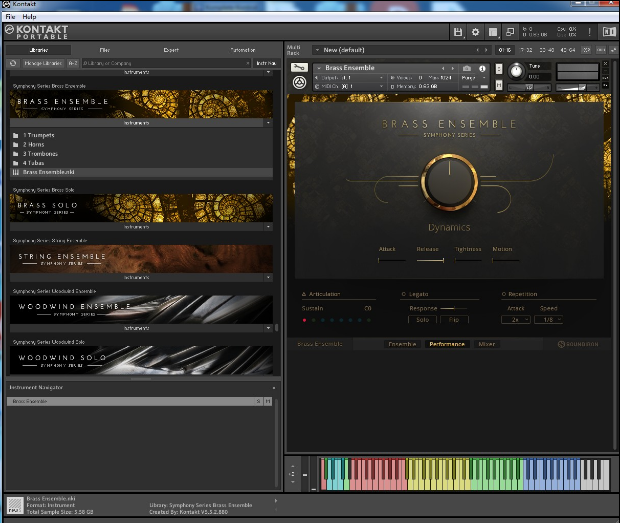This screenshot has width=620, height=523.
Task: Open the File menu
Action: pos(10,17)
